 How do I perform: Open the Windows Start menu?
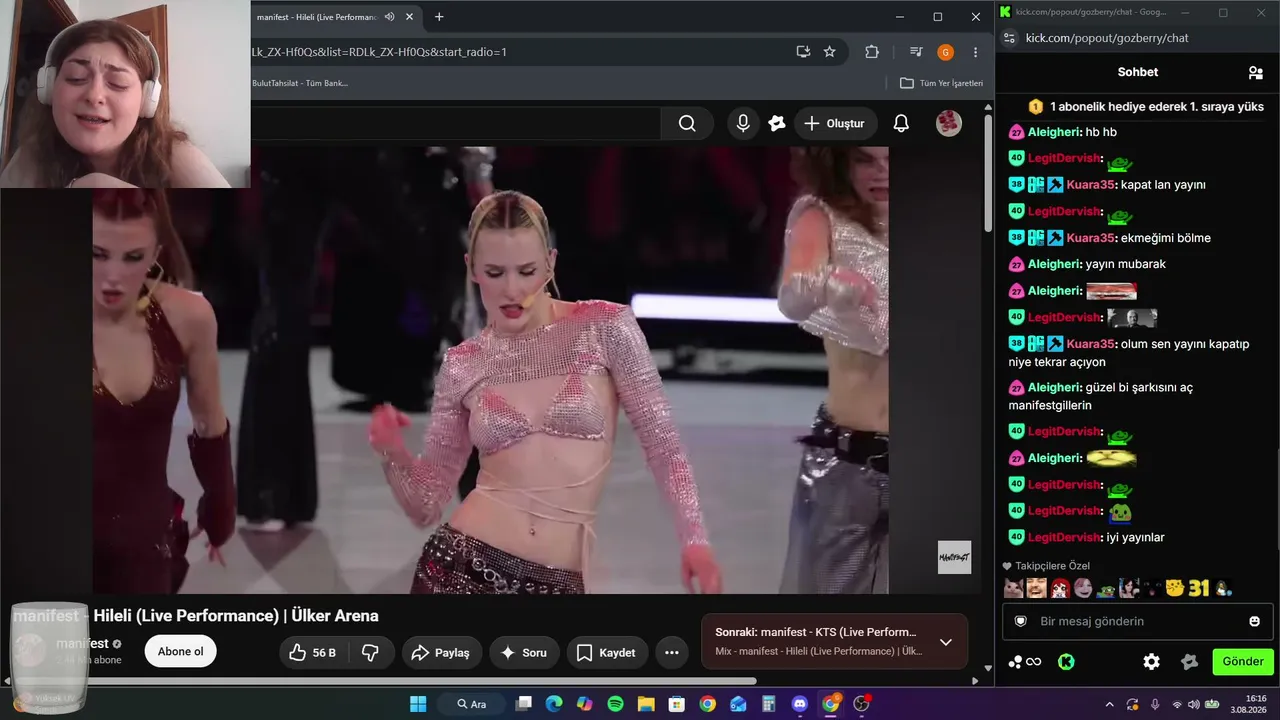pos(418,704)
